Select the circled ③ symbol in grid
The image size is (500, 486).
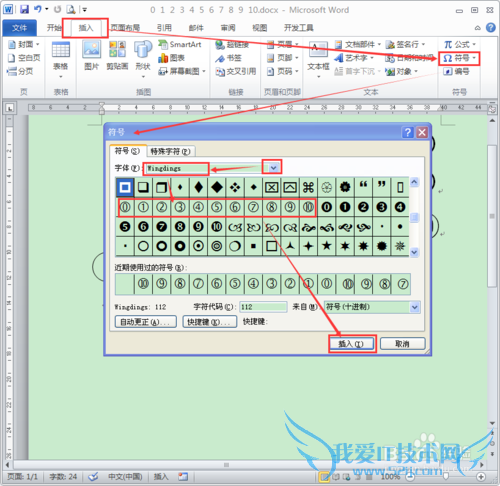(180, 207)
